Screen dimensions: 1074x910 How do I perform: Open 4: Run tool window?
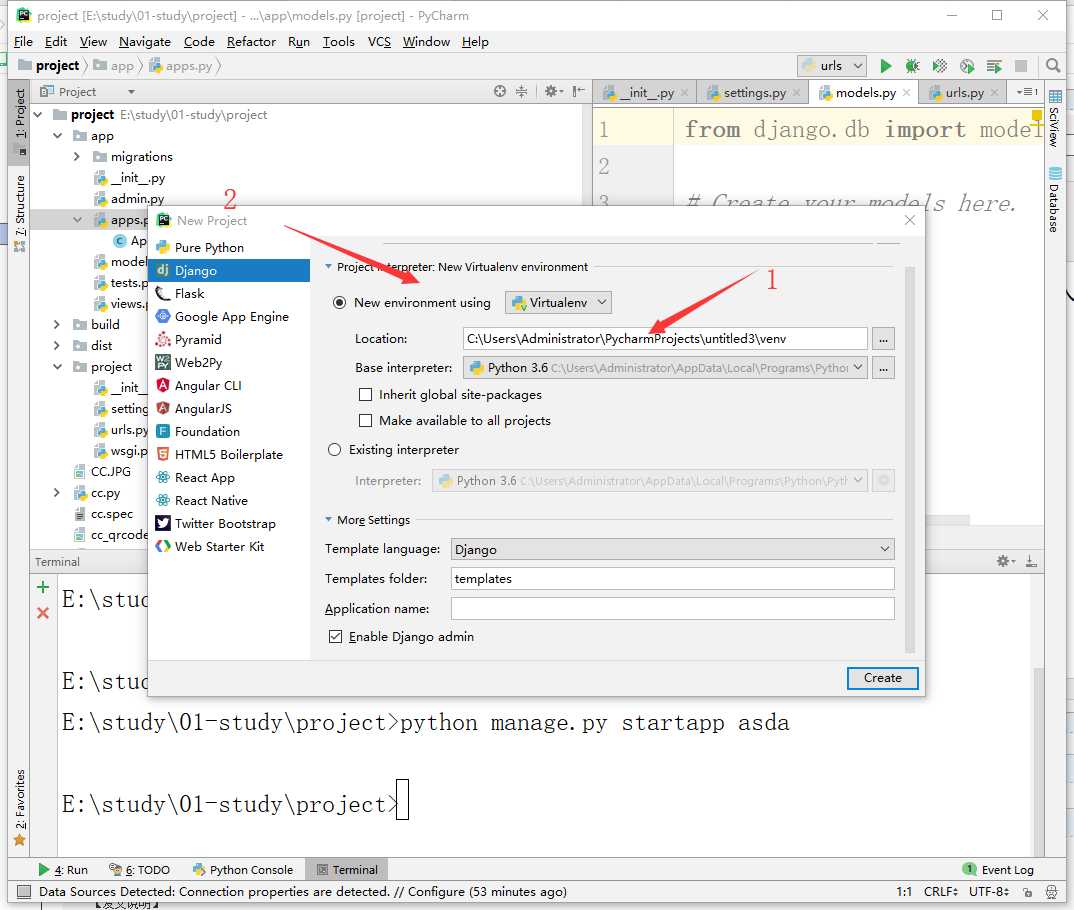(63, 870)
